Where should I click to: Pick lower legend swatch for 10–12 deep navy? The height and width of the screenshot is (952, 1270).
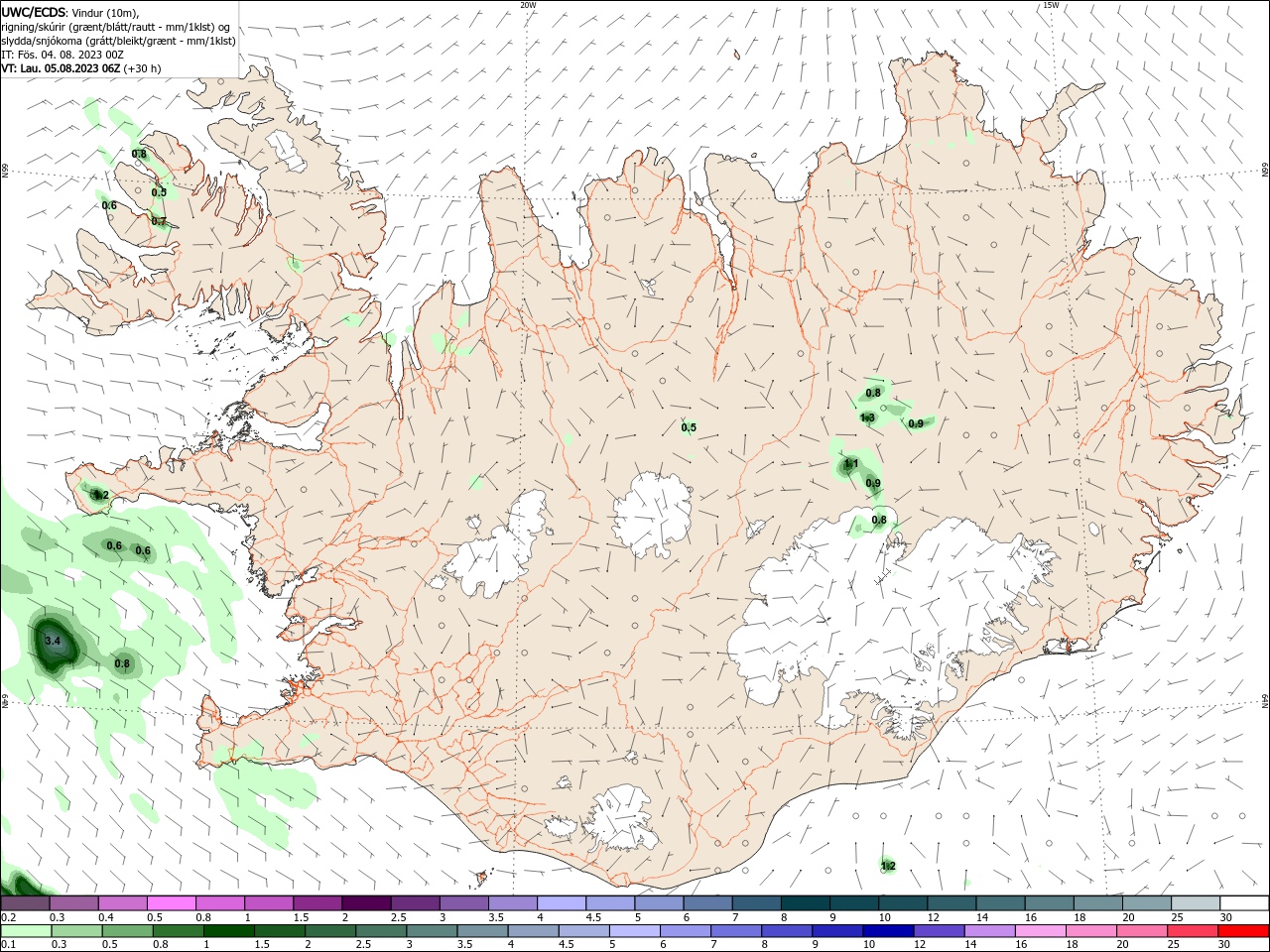point(889,930)
